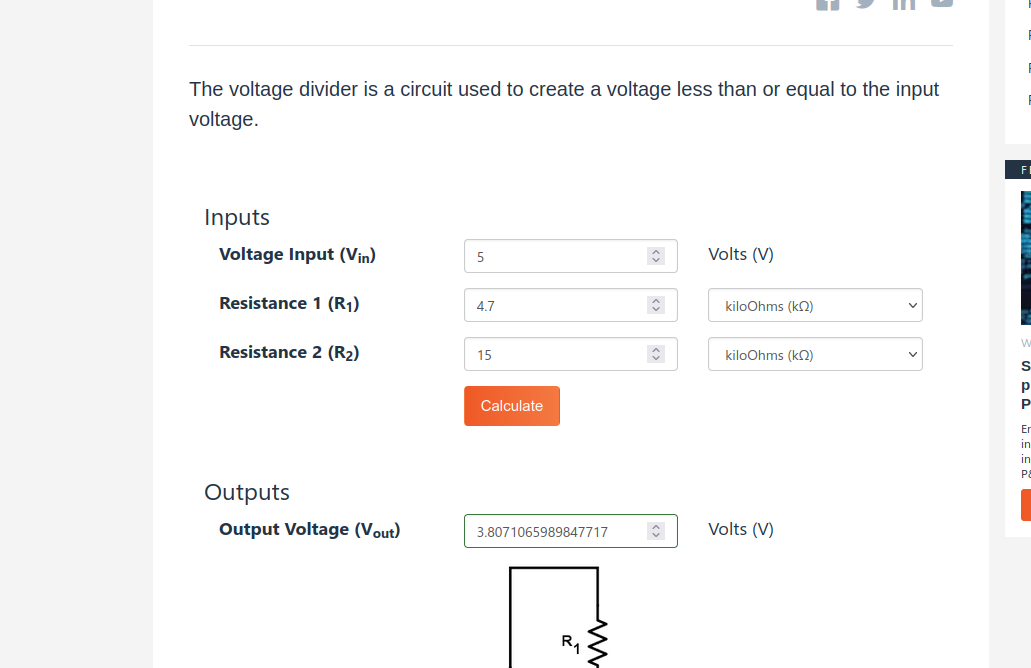The height and width of the screenshot is (668, 1031).
Task: Expand the Resistance 2 kiloOhms unit dropdown
Action: coord(815,355)
